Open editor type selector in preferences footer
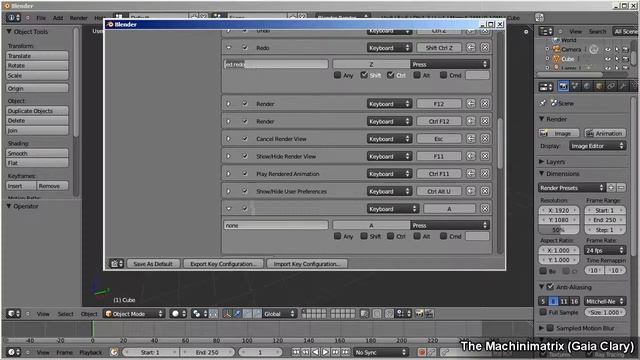The width and height of the screenshot is (640, 360). point(116,264)
